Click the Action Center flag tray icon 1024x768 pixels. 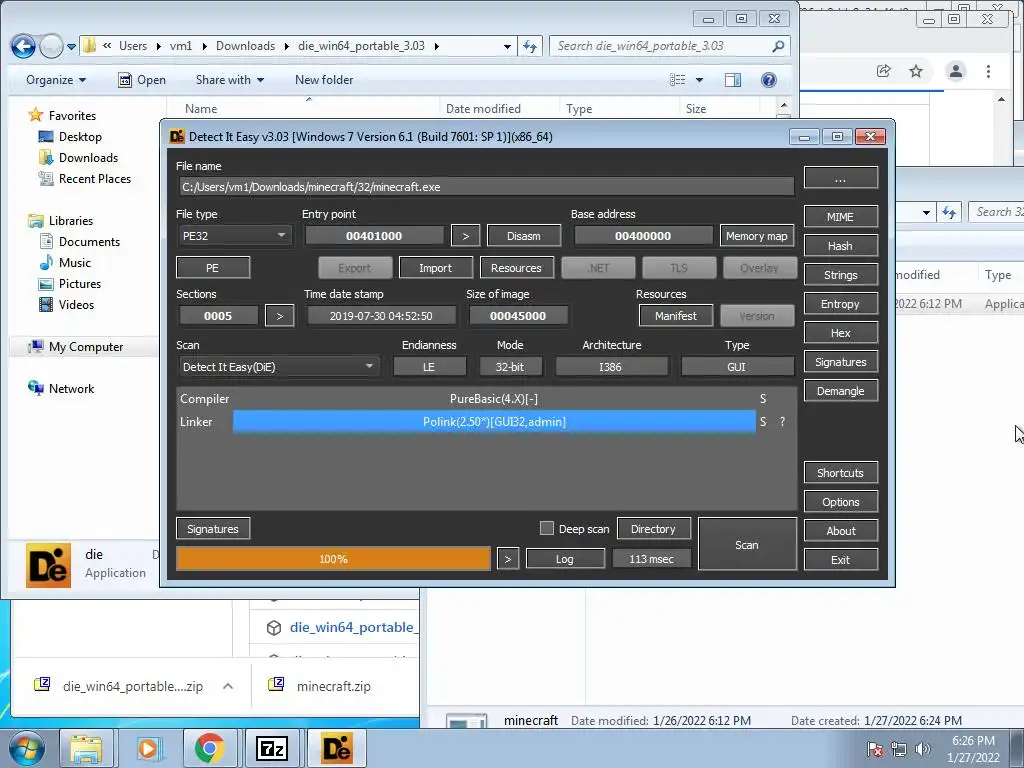point(875,748)
